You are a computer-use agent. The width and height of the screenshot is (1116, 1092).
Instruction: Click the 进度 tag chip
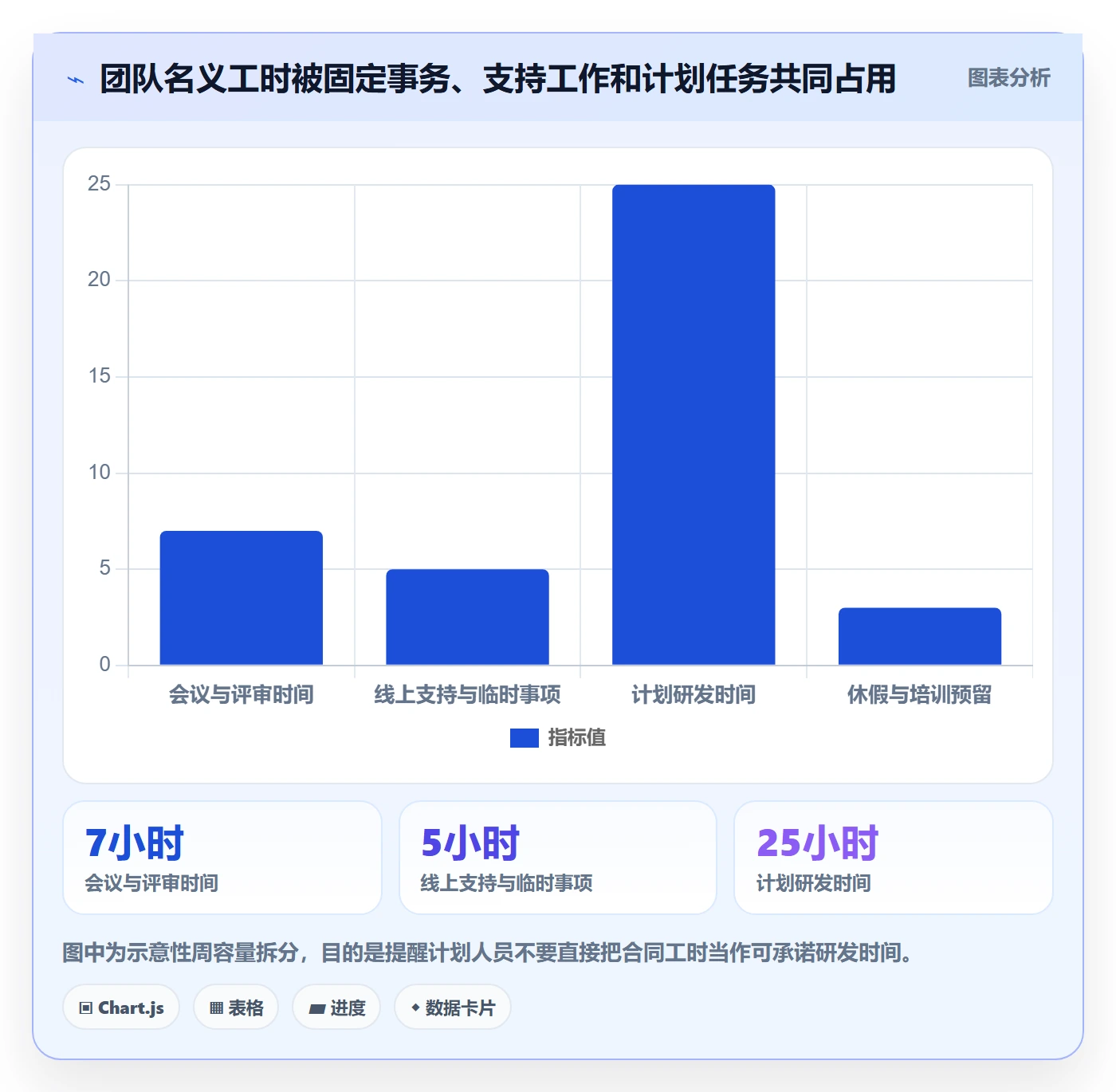pos(336,1008)
